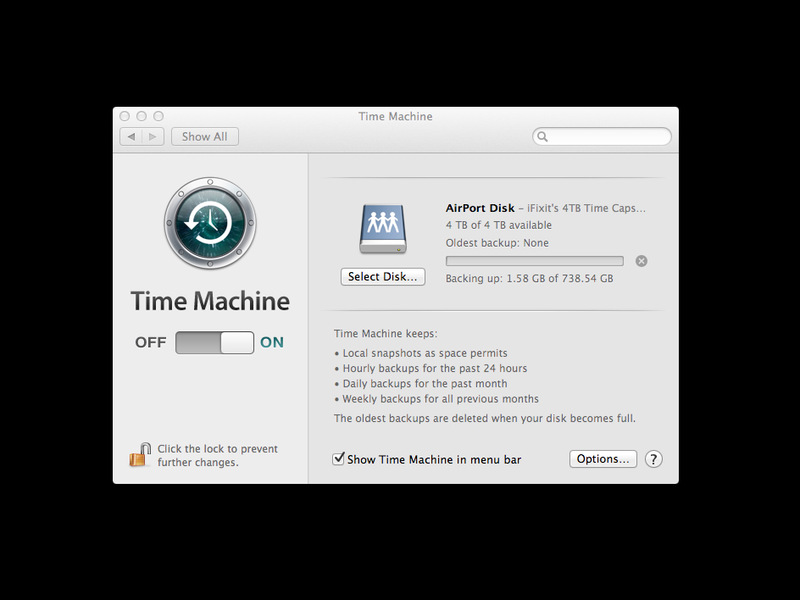Go forward with the right arrow button
Image resolution: width=800 pixels, height=600 pixels.
click(153, 137)
